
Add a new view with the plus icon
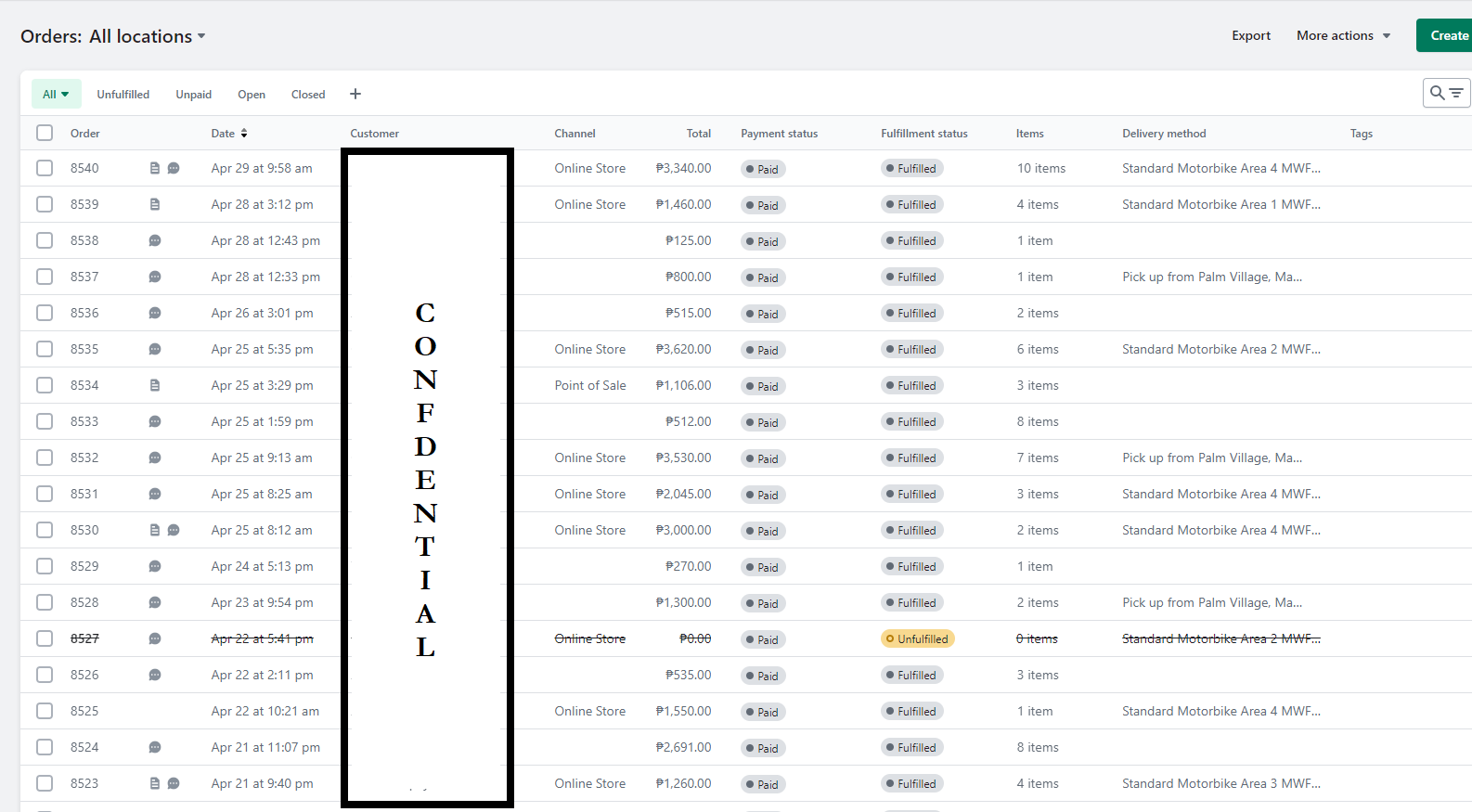coord(355,94)
